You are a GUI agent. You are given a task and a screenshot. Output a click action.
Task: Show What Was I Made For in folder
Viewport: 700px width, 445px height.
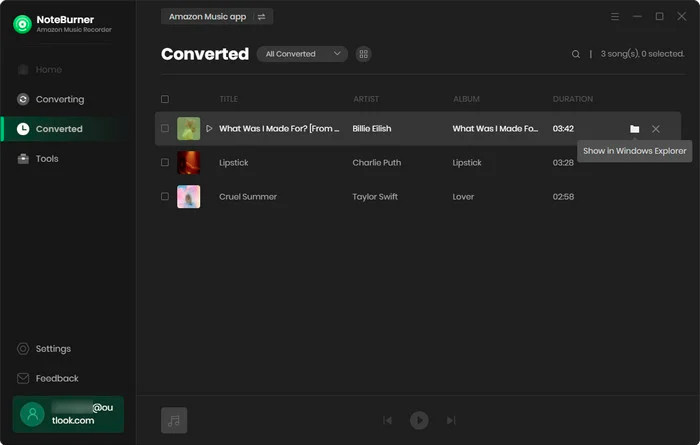[x=634, y=129]
